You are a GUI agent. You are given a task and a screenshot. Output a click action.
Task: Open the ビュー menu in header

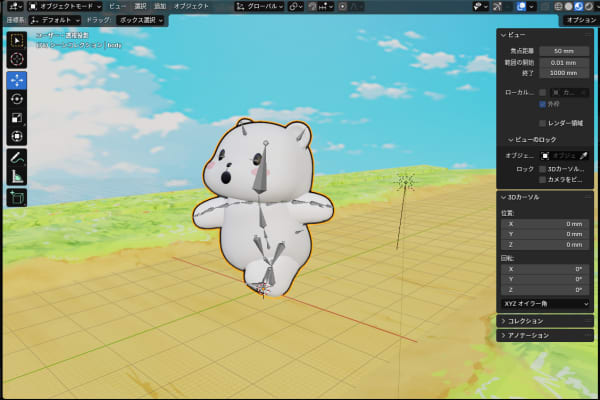[117, 6]
